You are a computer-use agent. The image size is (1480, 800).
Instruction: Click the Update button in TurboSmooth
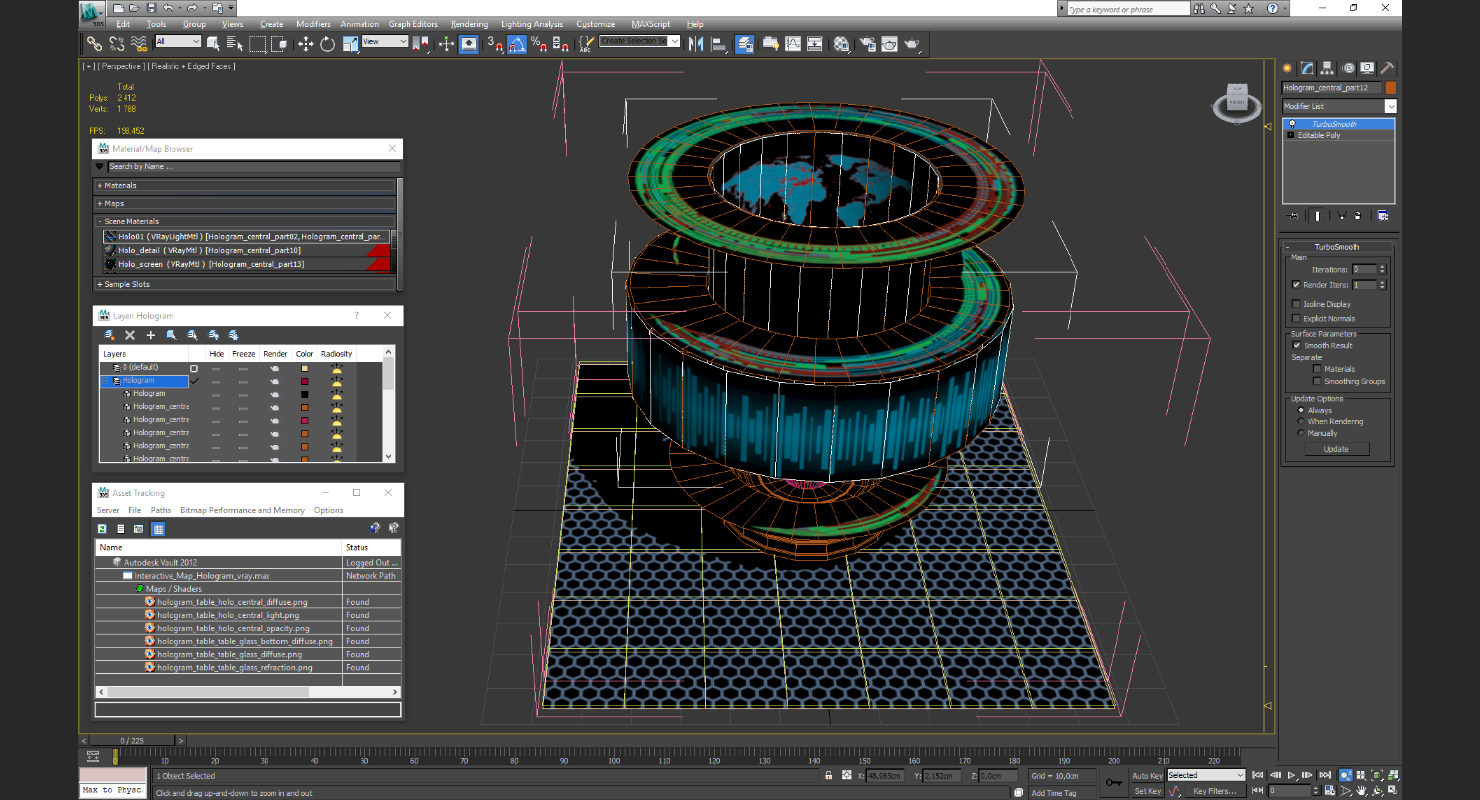(x=1336, y=449)
